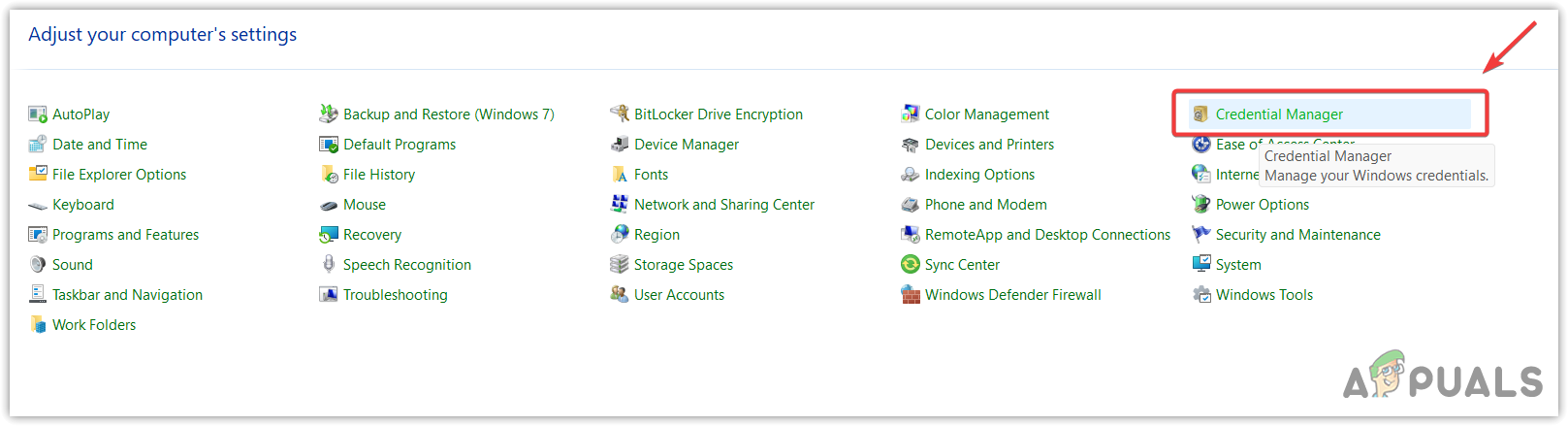Screen dimensions: 1568x426
Task: Click the Storage Spaces icon
Action: pos(620,264)
